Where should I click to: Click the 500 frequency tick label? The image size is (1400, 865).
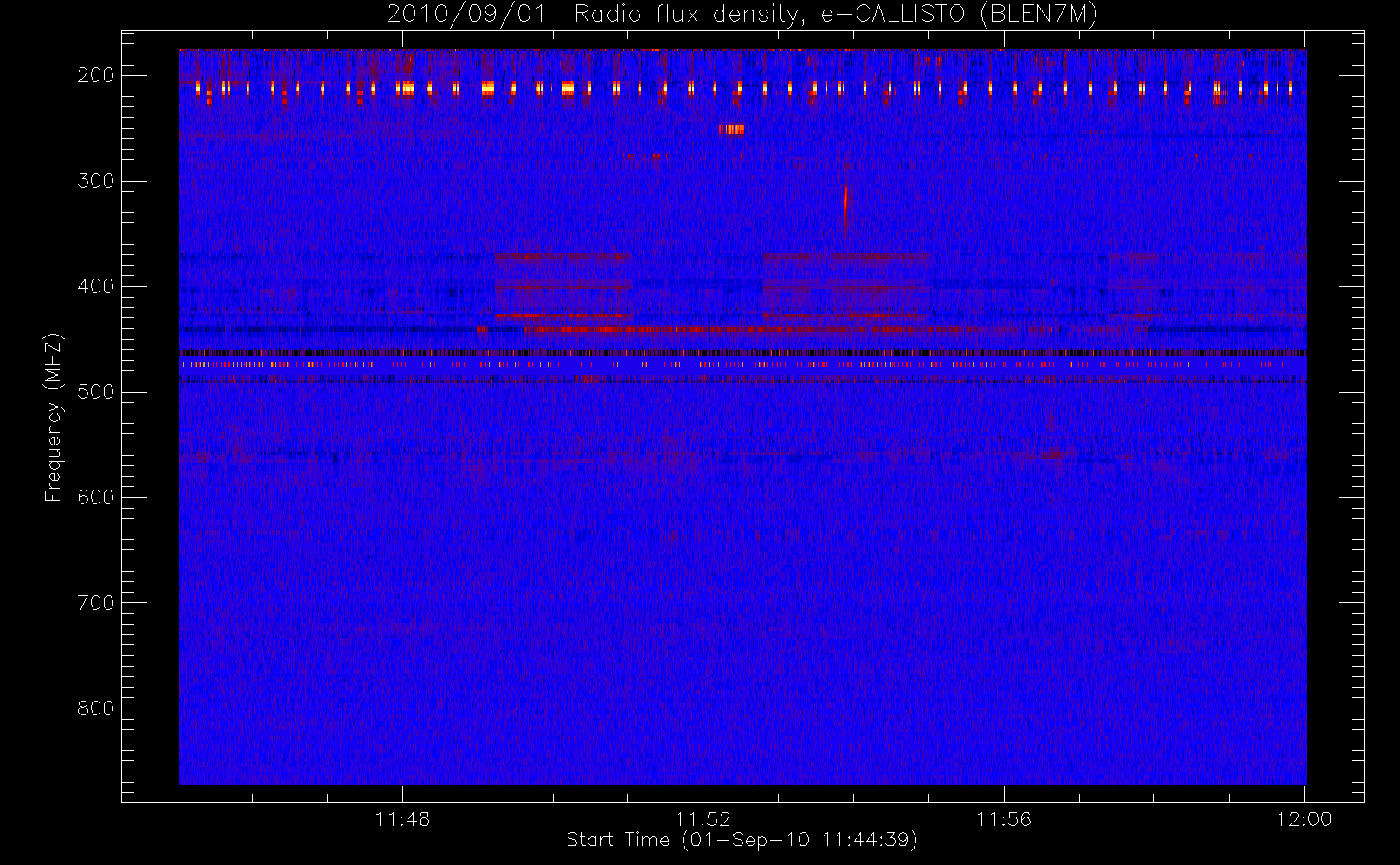click(96, 392)
